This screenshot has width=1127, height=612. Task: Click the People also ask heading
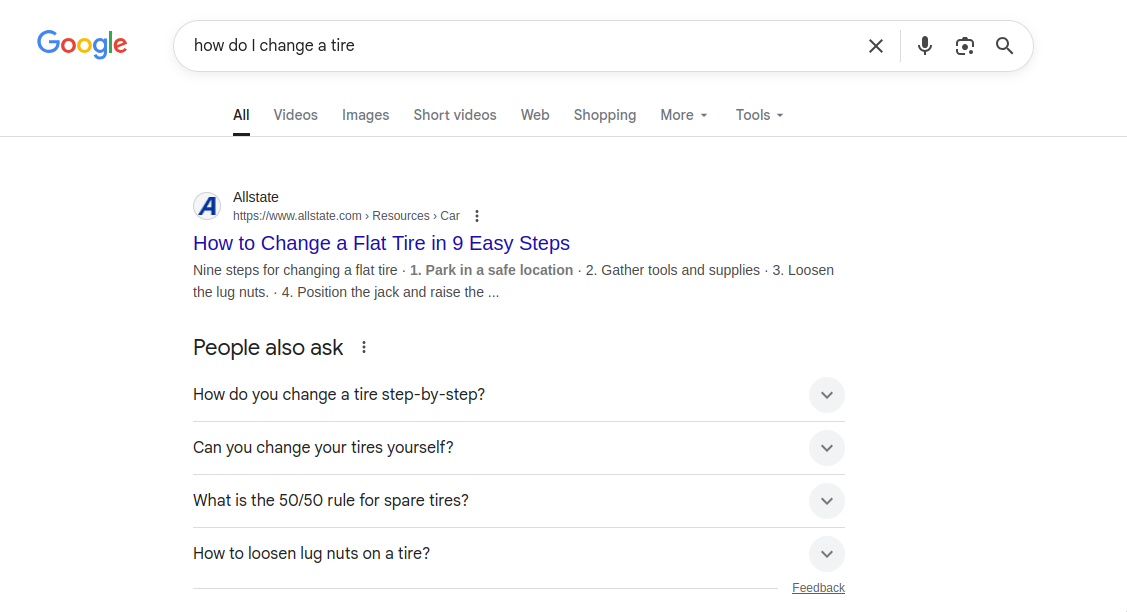[x=268, y=347]
